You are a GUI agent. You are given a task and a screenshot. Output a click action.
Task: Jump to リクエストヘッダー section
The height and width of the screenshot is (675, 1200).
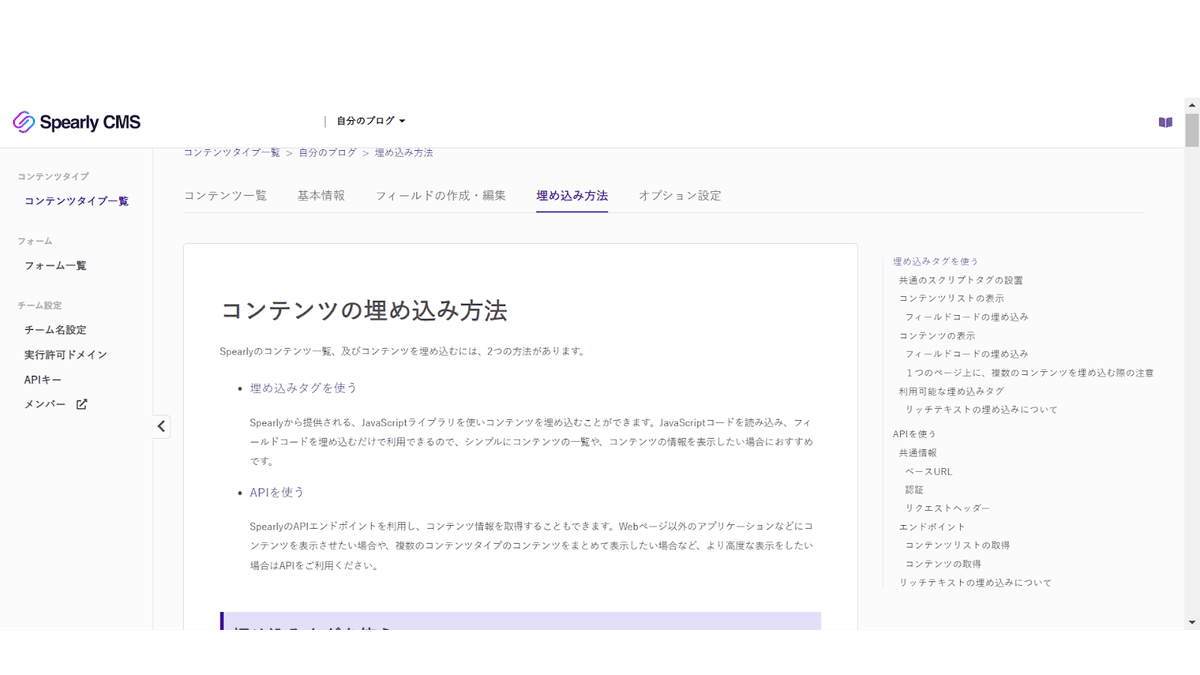click(948, 508)
